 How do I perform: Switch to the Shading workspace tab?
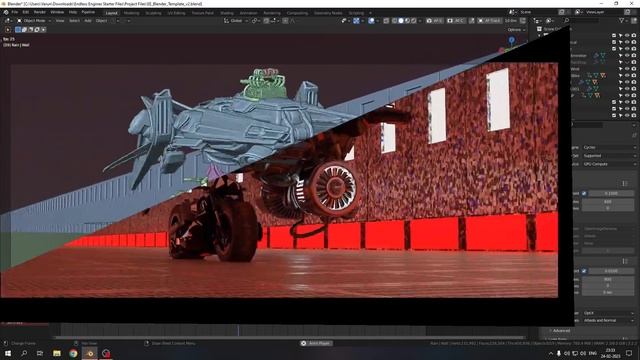(227, 13)
